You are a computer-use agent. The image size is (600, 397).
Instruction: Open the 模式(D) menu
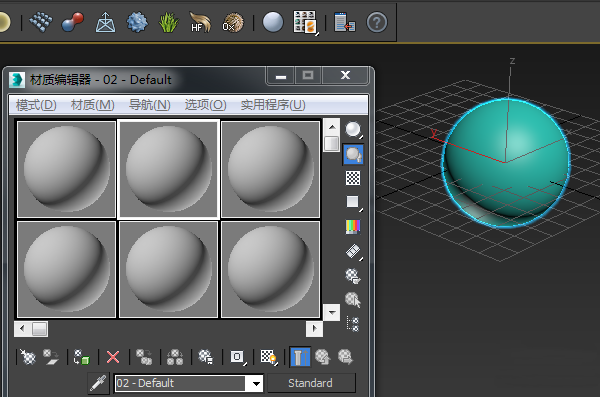click(x=36, y=105)
